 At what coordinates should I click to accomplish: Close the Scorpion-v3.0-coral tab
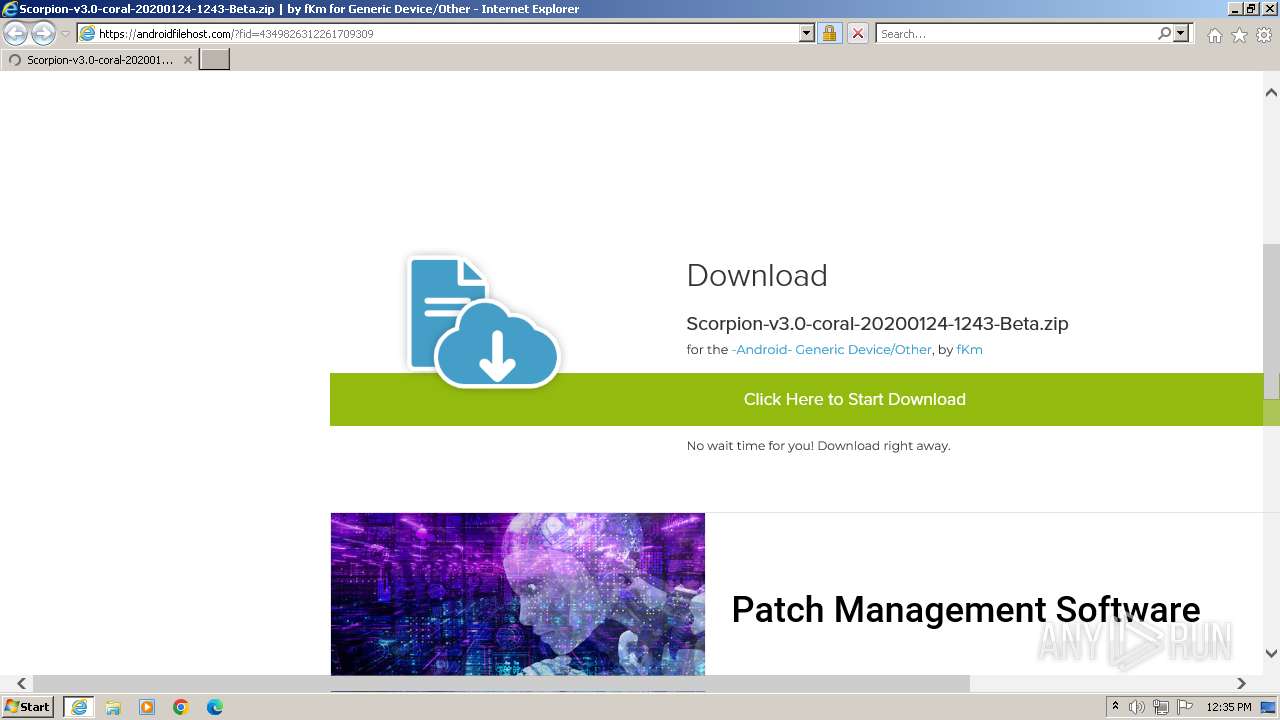187,60
